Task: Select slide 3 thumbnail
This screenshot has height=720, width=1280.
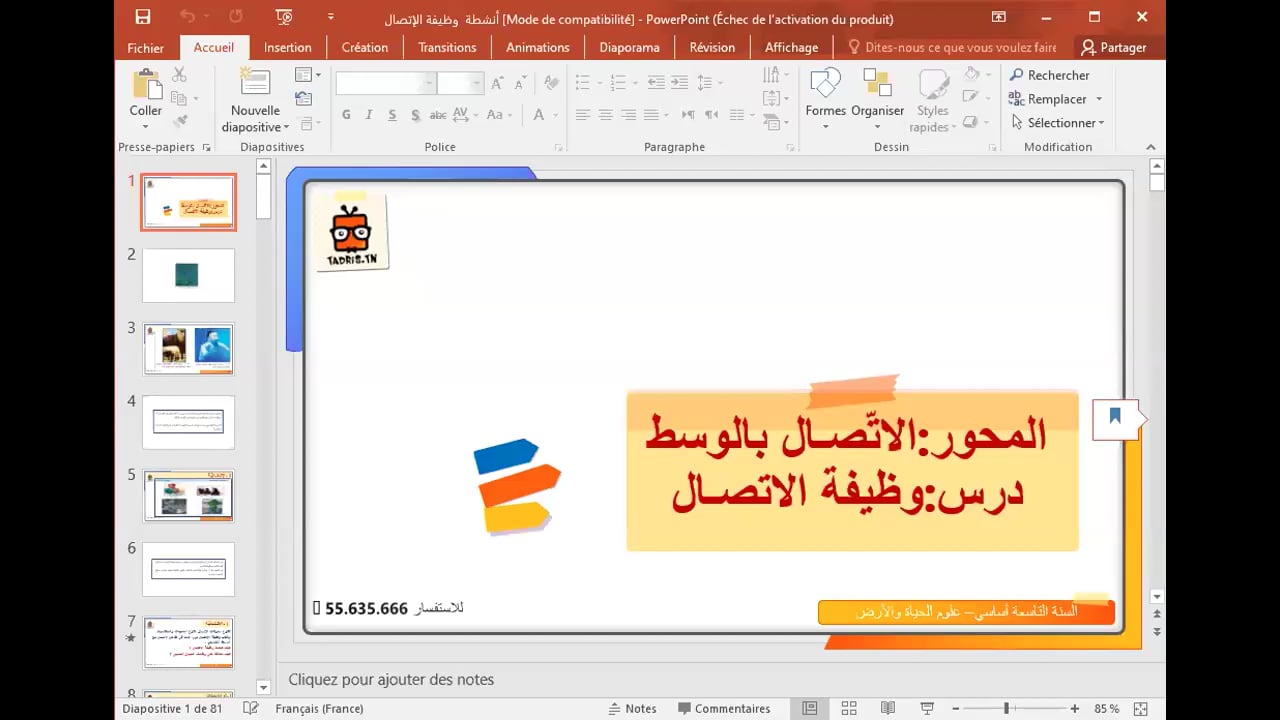Action: coord(189,349)
